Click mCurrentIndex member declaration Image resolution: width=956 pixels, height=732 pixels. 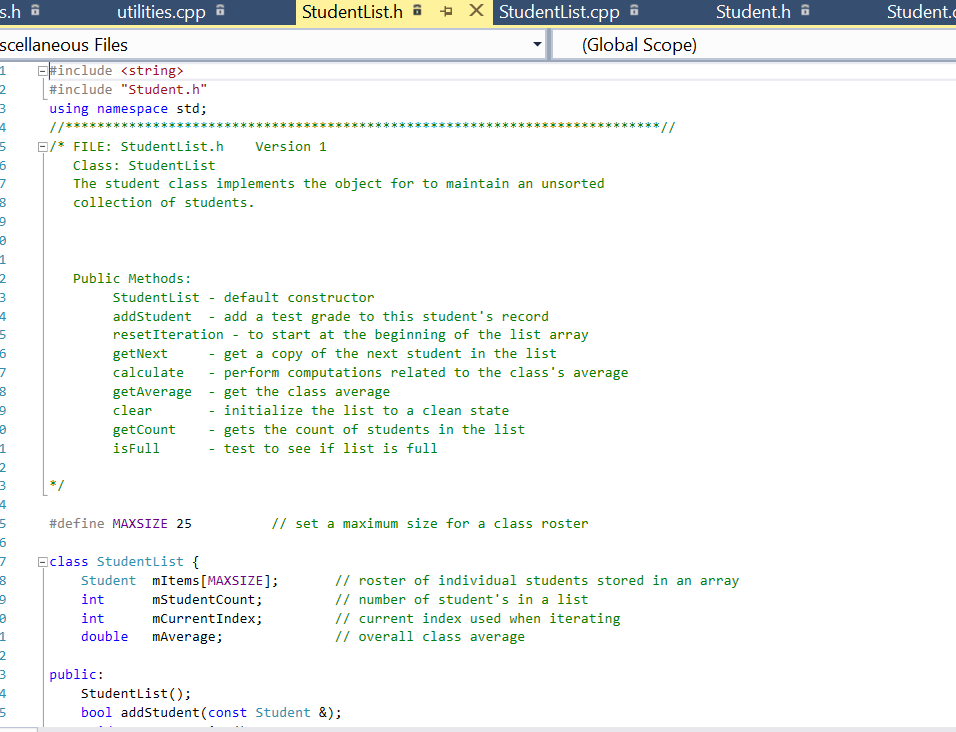207,619
